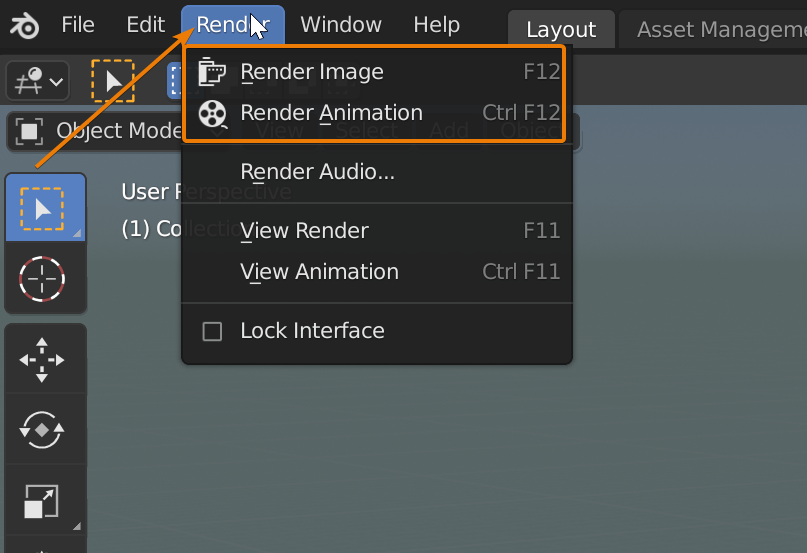Click the header select tool icon

112,81
